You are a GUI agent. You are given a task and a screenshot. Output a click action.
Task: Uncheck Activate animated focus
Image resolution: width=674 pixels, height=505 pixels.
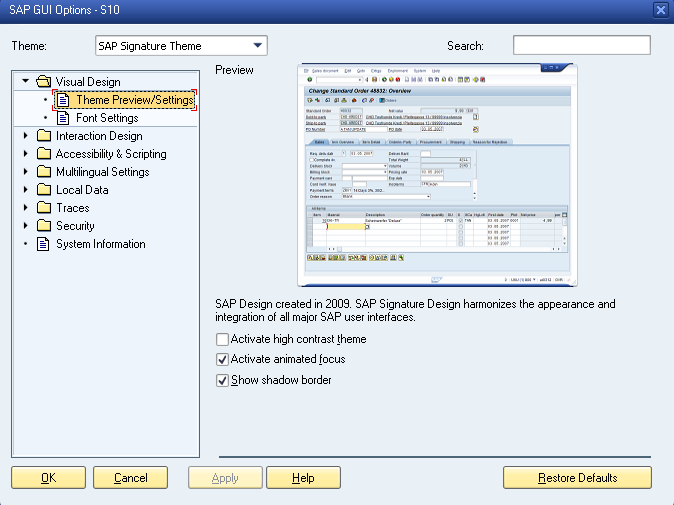click(x=222, y=359)
